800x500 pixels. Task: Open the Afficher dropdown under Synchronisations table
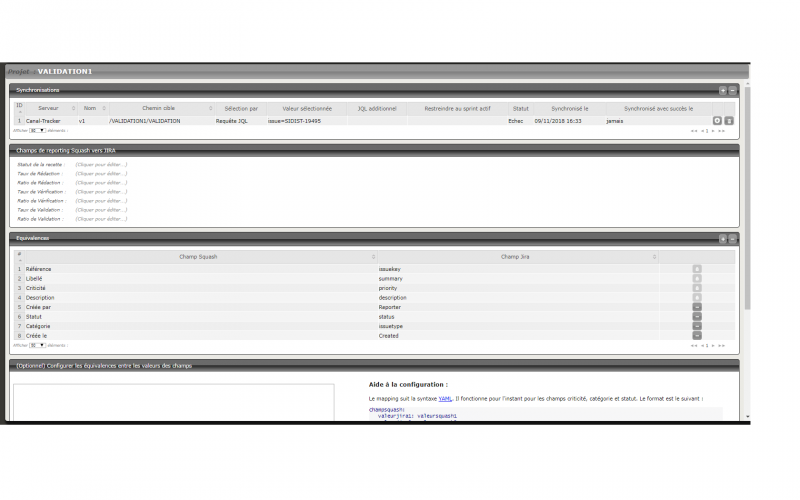(x=37, y=131)
